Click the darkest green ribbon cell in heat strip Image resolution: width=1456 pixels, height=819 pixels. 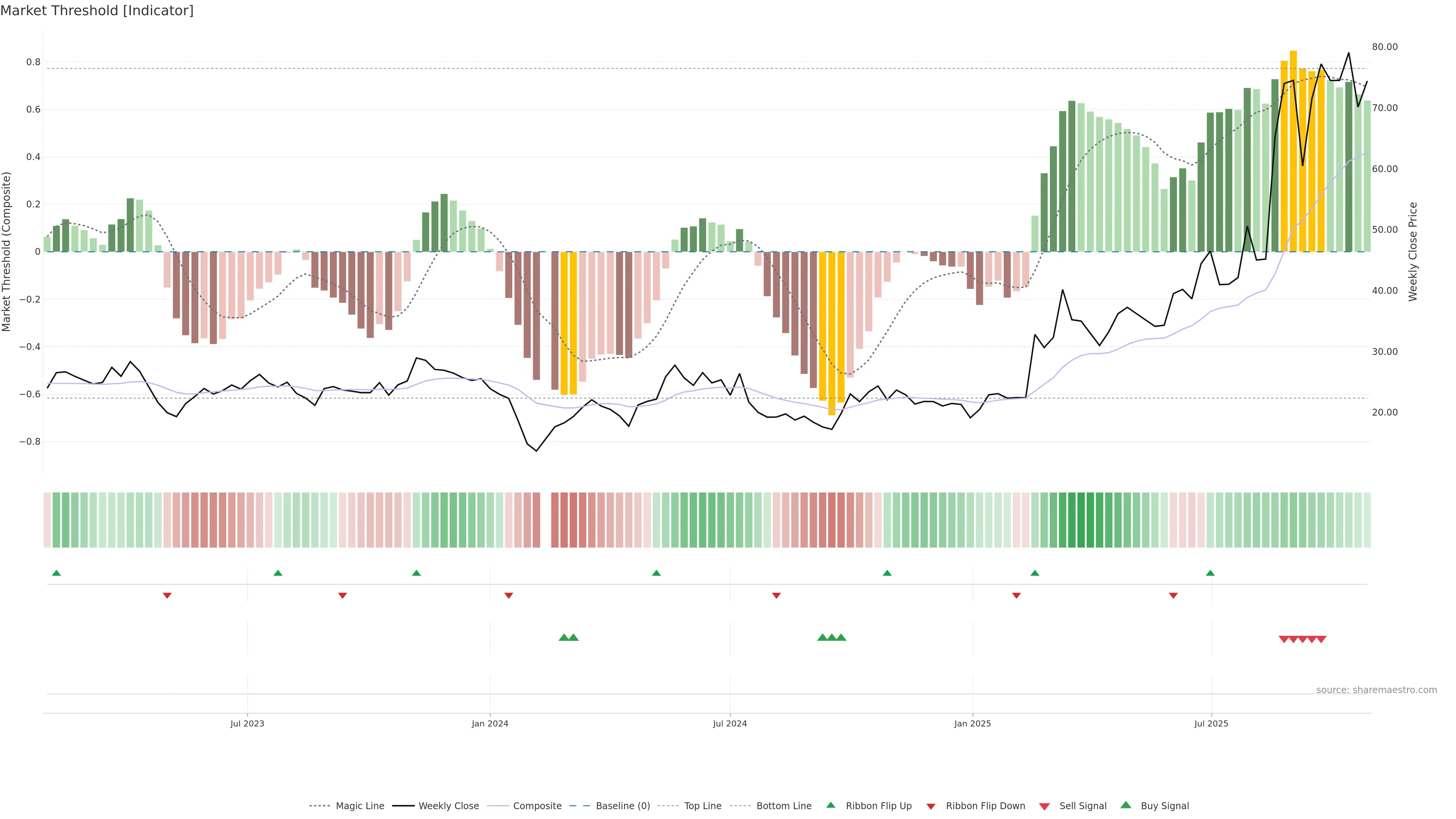point(1081,520)
